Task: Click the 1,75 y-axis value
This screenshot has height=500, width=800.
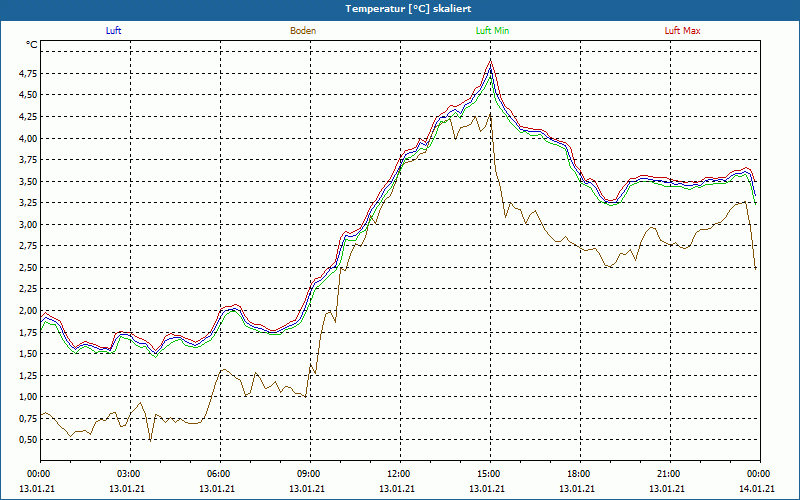Action: [28, 333]
